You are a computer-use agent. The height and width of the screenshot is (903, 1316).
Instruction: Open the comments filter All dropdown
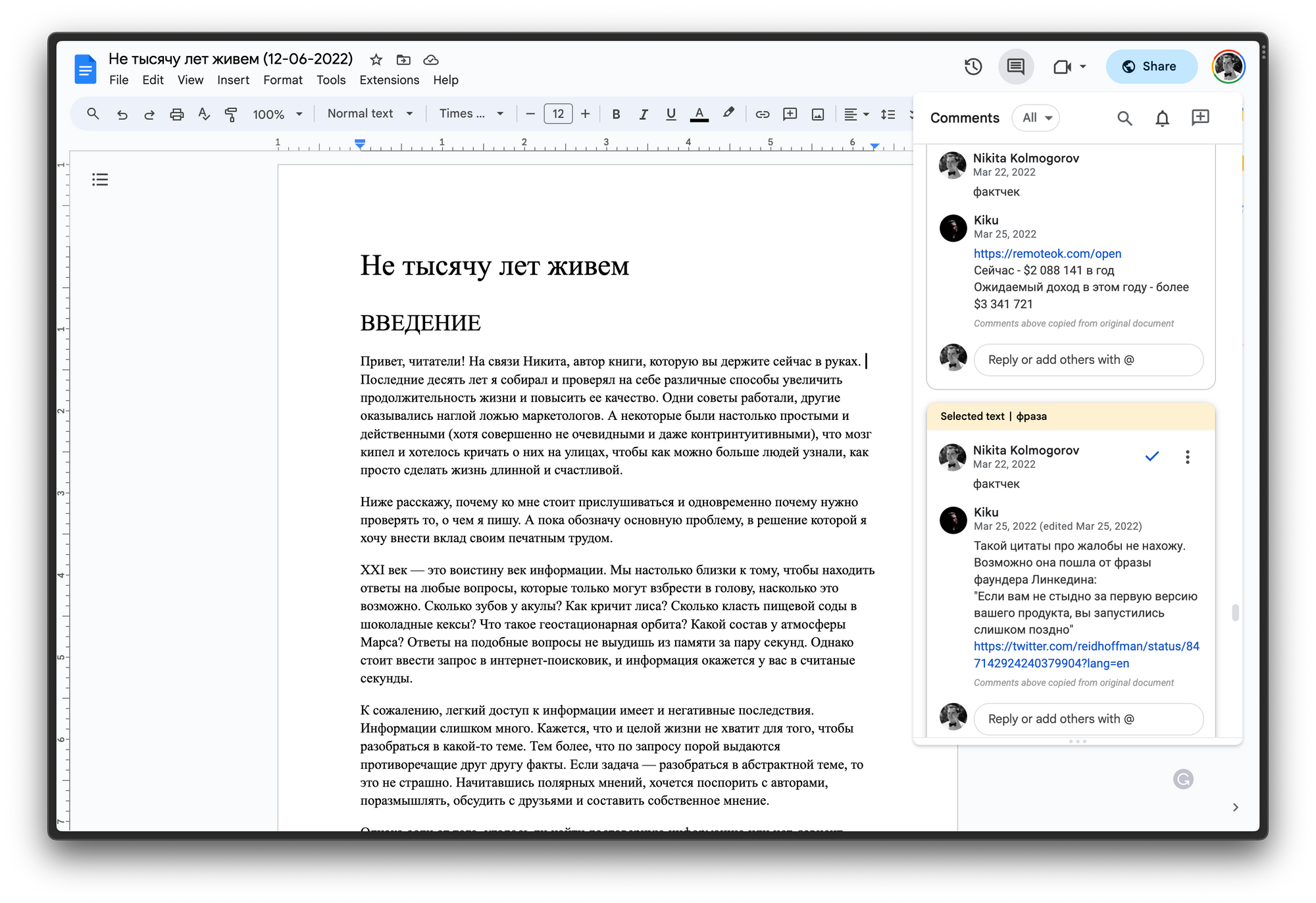tap(1036, 118)
